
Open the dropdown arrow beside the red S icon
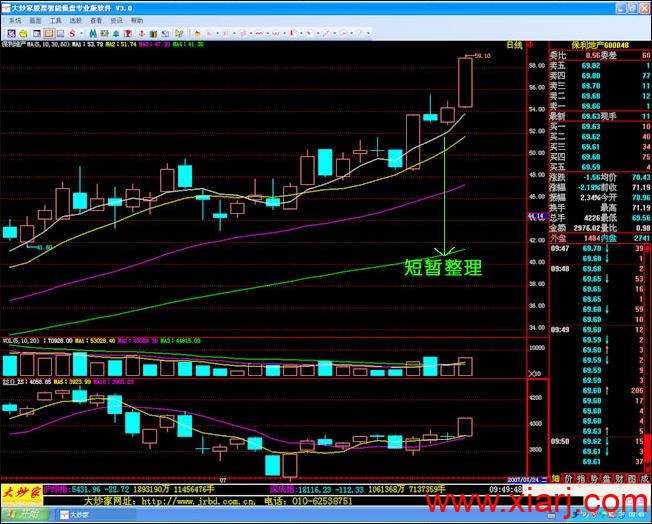click(82, 33)
